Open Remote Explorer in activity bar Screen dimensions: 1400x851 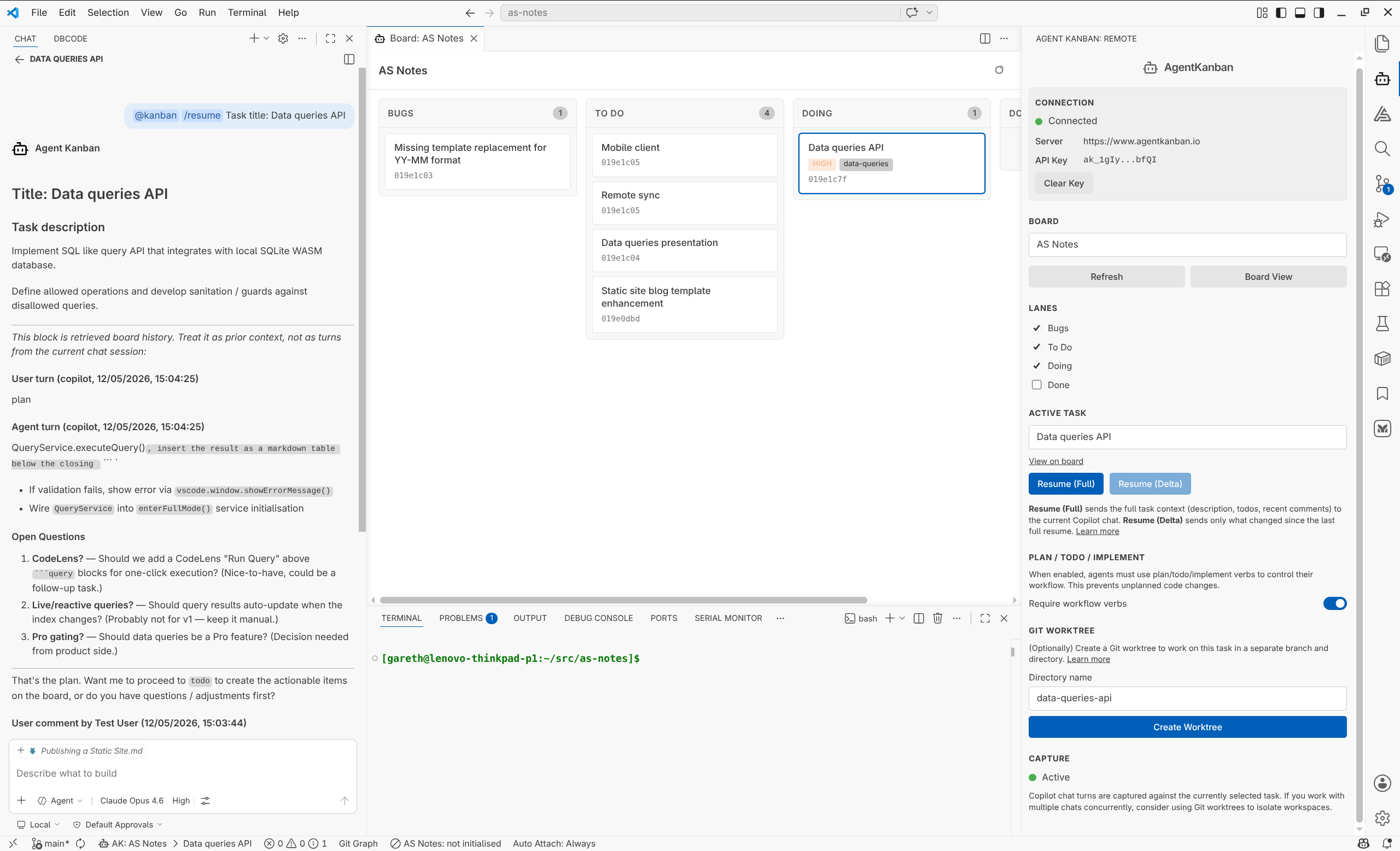coord(1382,254)
